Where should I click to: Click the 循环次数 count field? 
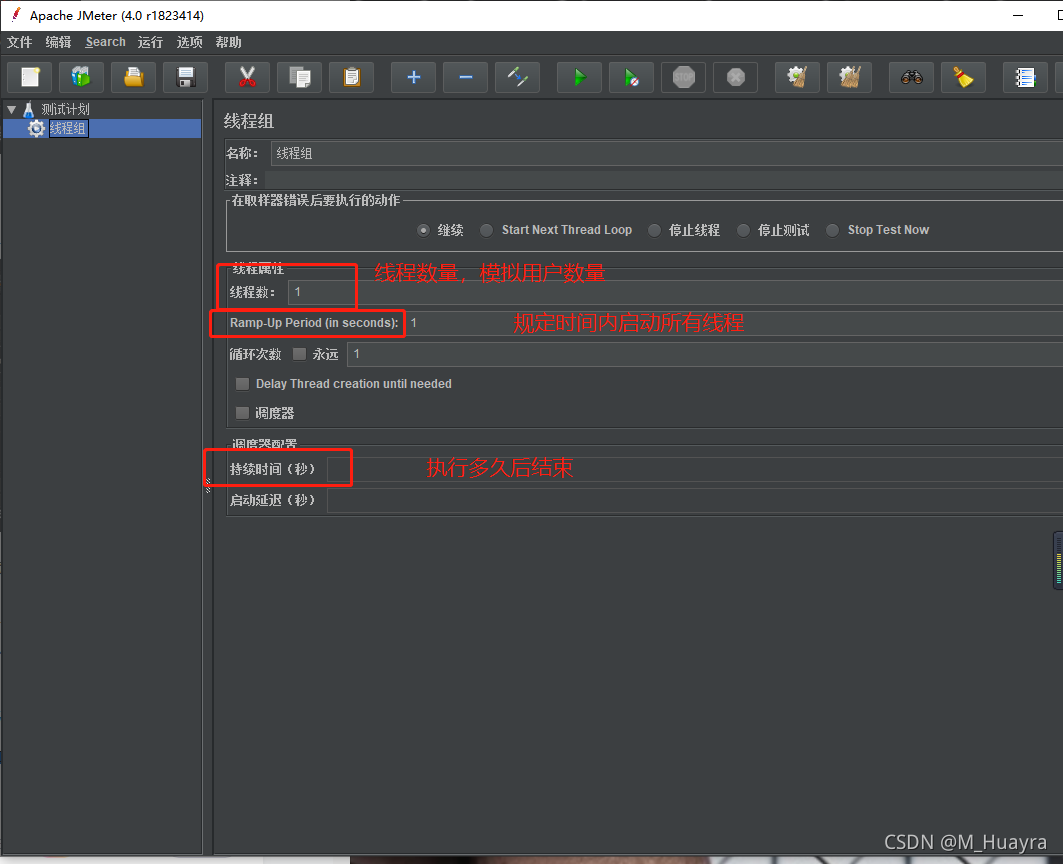click(705, 354)
